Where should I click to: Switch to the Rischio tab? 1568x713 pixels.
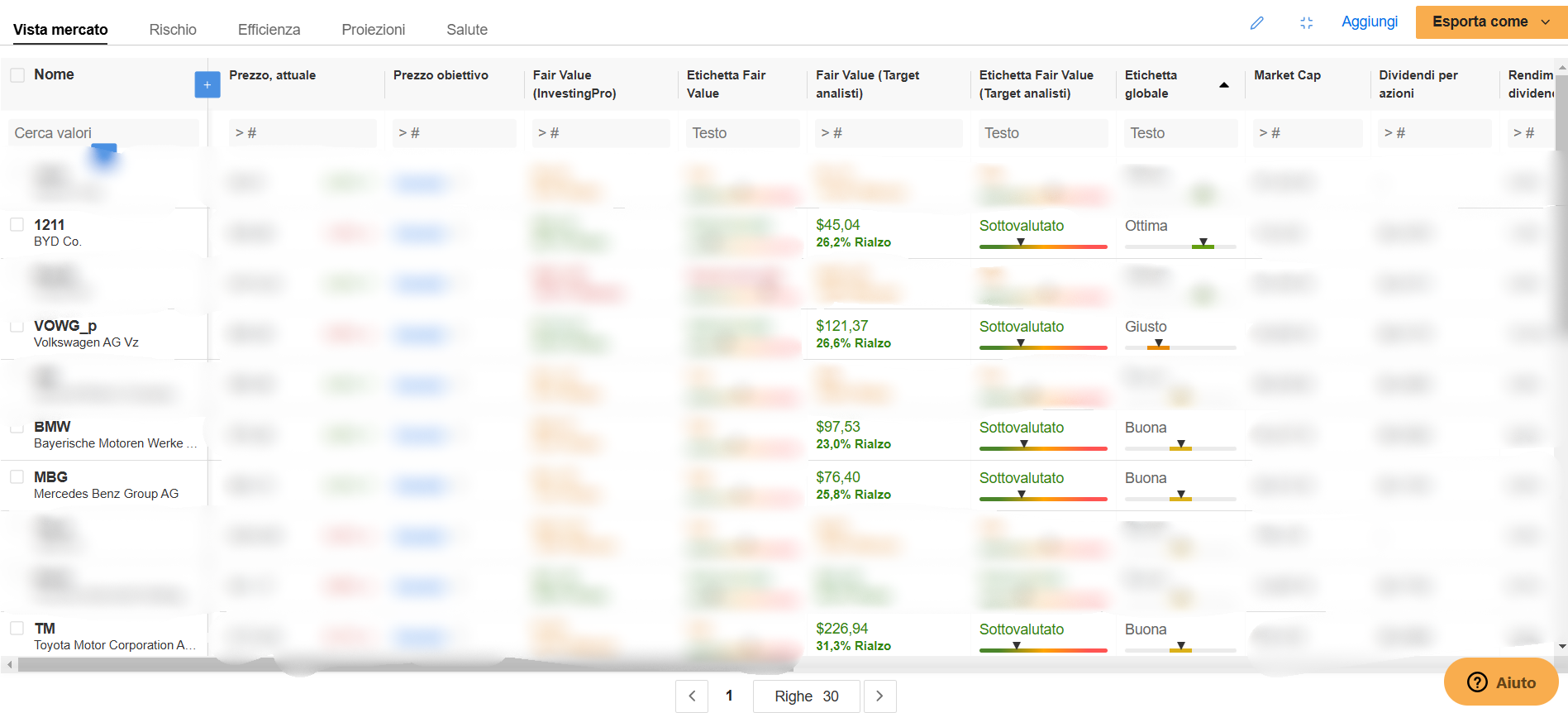pyautogui.click(x=173, y=30)
